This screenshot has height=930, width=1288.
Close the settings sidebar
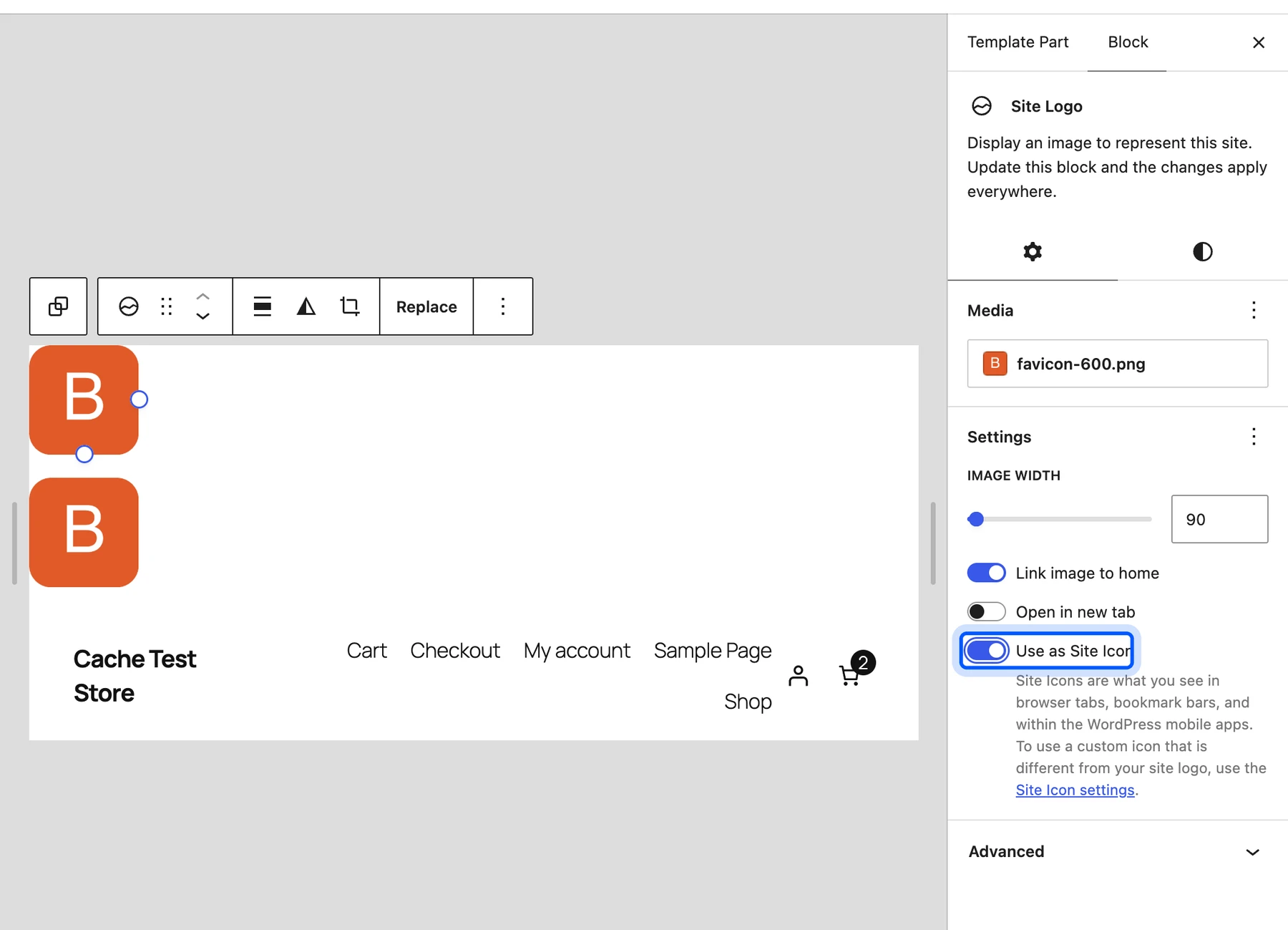1259,42
